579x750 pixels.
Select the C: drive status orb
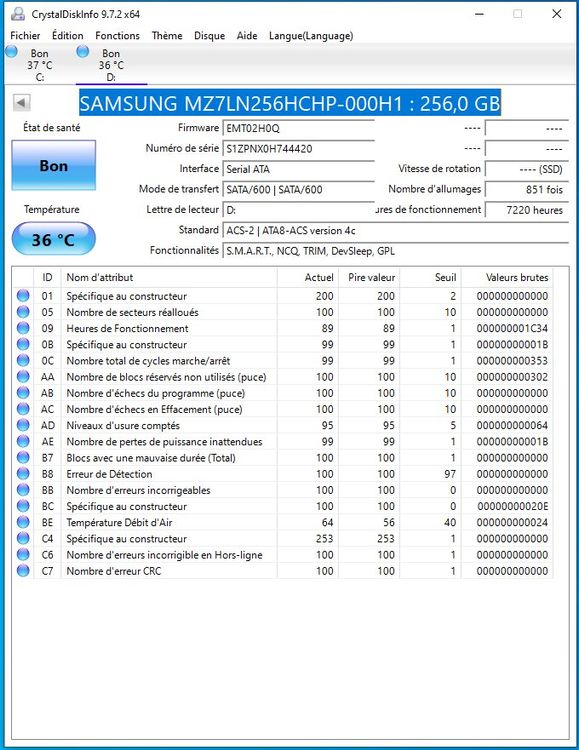pyautogui.click(x=11, y=51)
